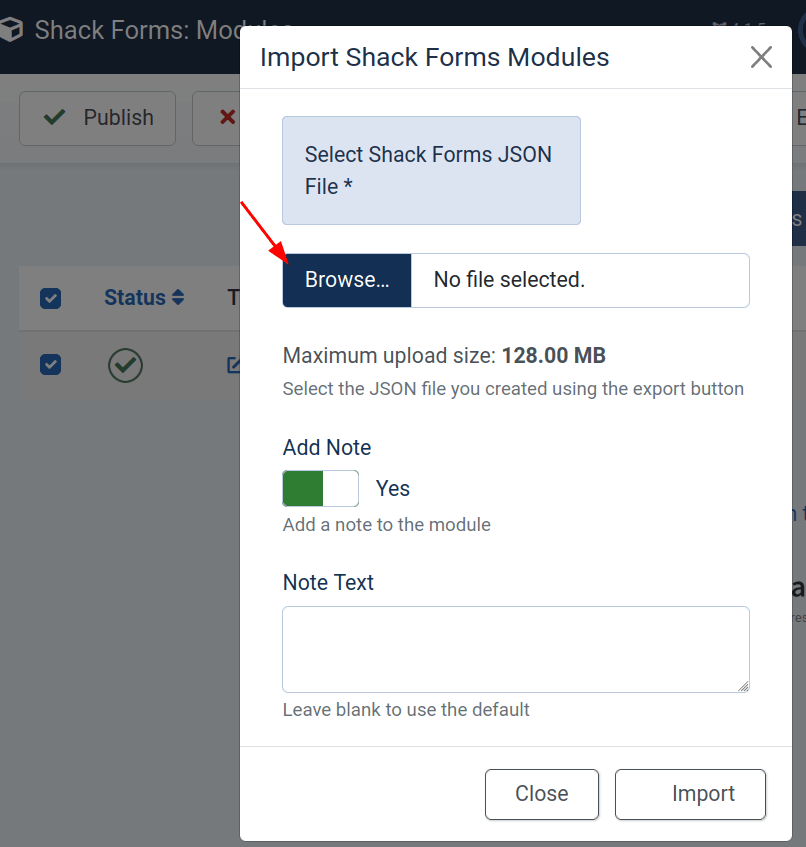Switch off the Add Note toggle
The height and width of the screenshot is (847, 806).
pyautogui.click(x=320, y=488)
